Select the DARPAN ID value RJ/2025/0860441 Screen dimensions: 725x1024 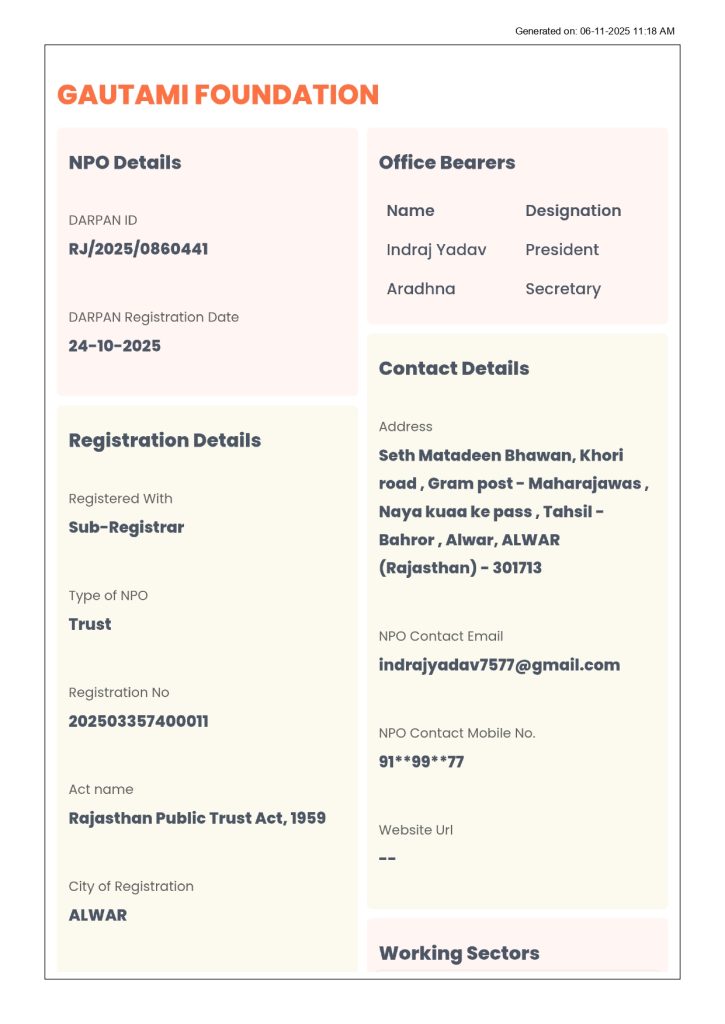click(x=138, y=249)
